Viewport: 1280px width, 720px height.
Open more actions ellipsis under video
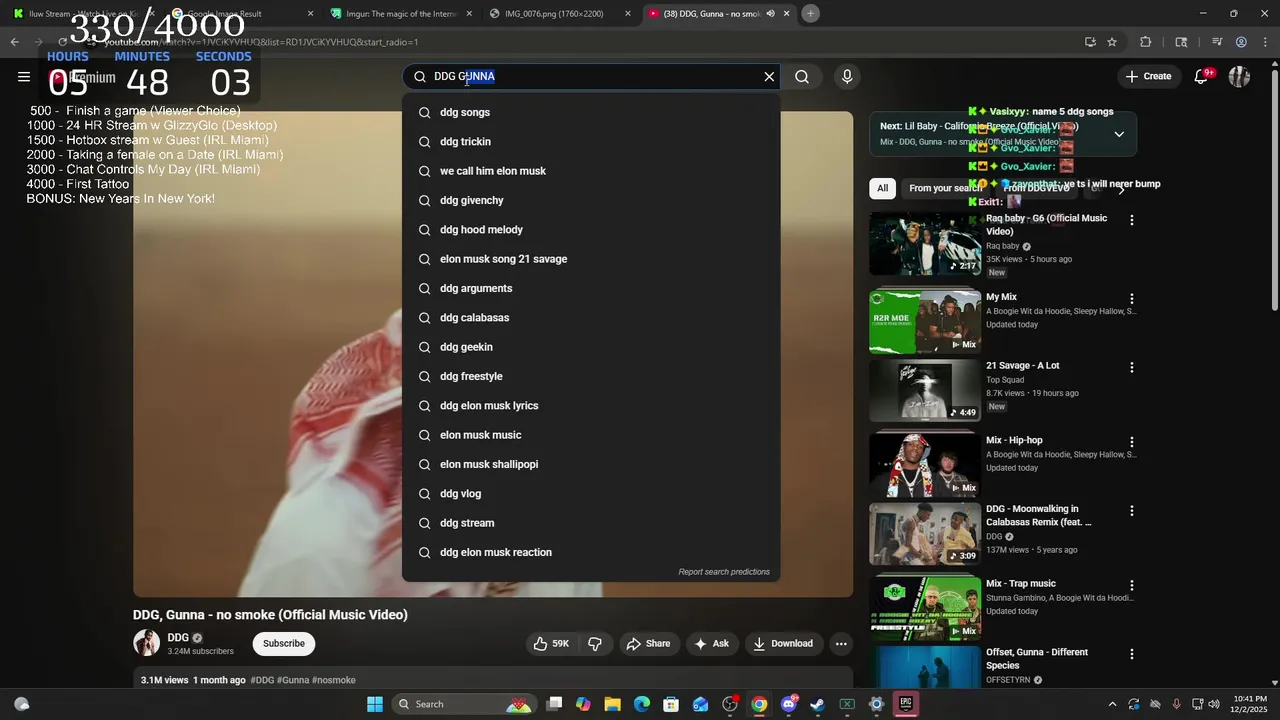click(x=841, y=643)
